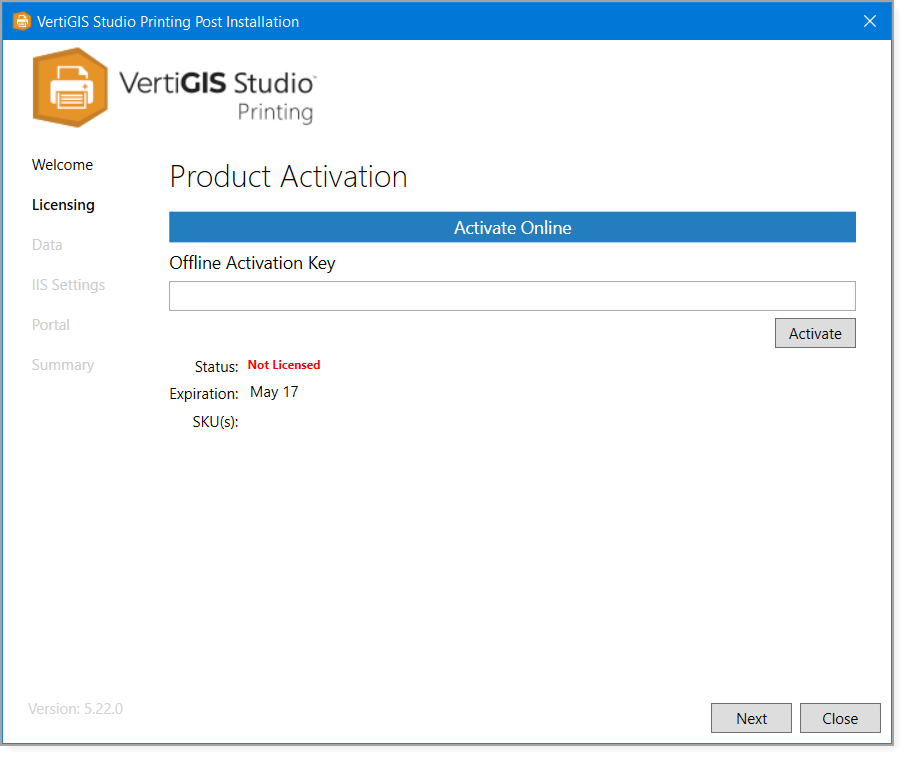Click inside the Offline Activation Key field

tap(512, 296)
